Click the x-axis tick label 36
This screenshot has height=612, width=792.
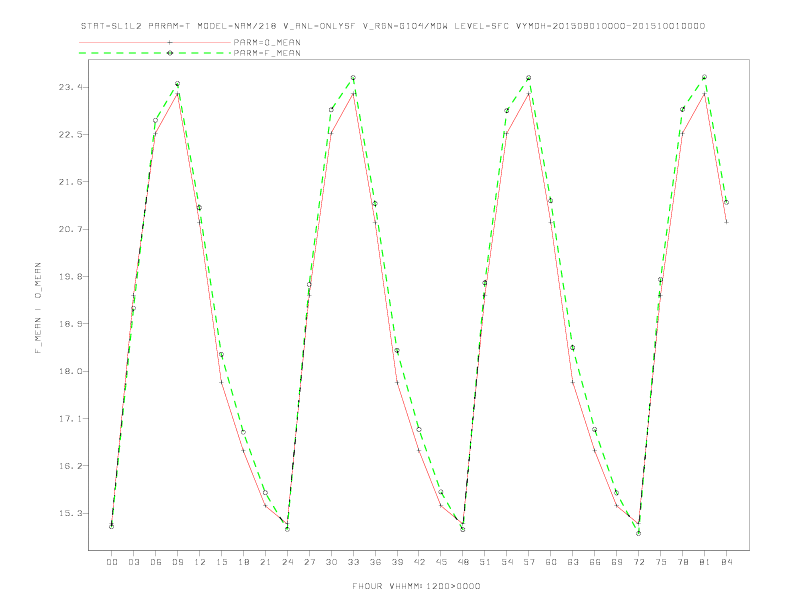(x=375, y=562)
